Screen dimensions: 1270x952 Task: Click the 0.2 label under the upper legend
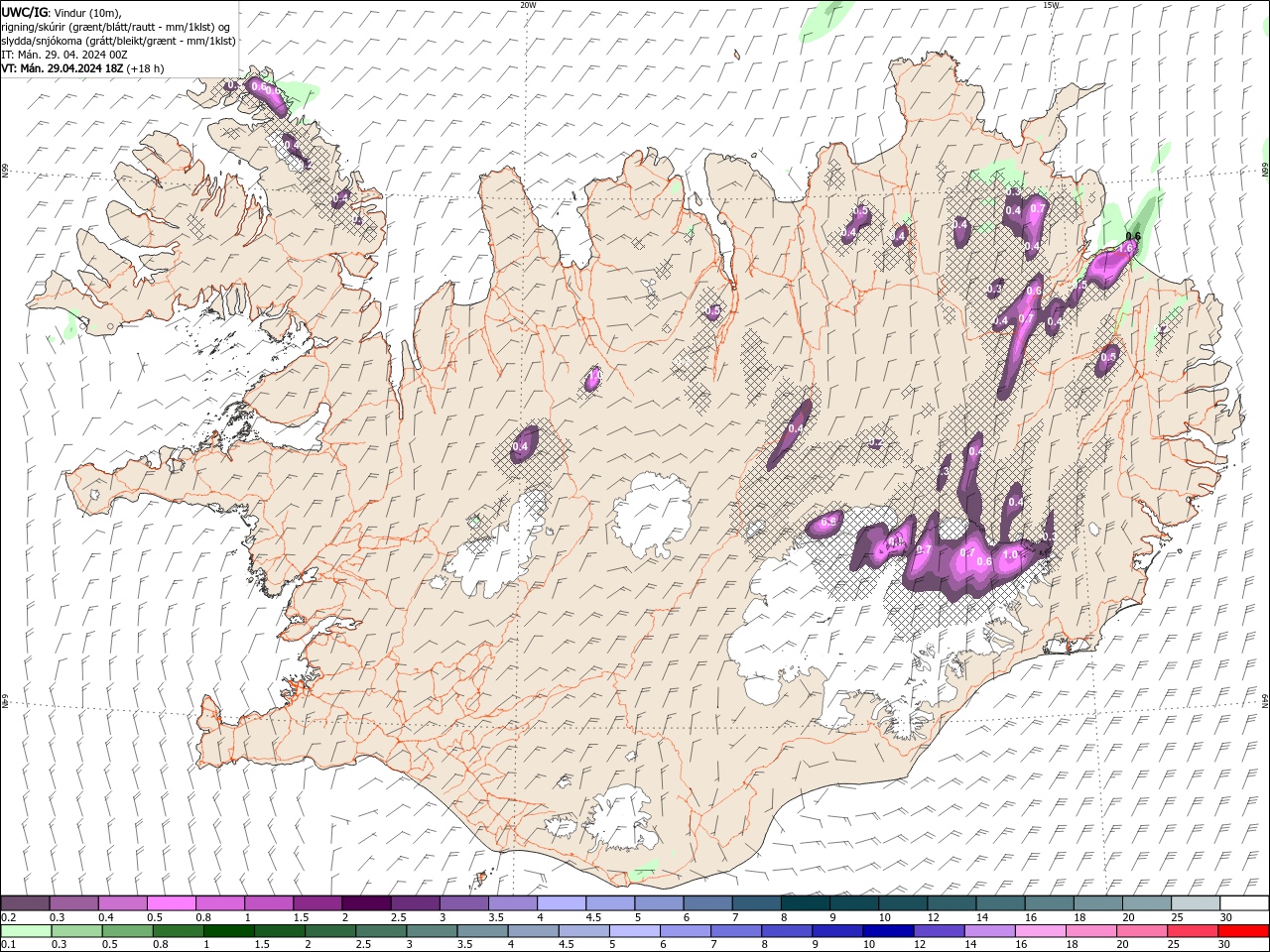(8, 917)
